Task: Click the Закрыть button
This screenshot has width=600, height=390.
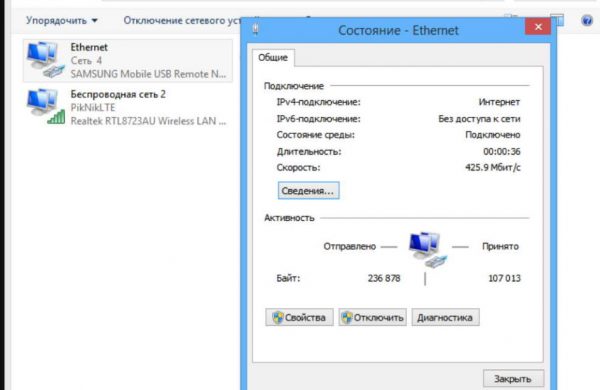Action: 513,379
